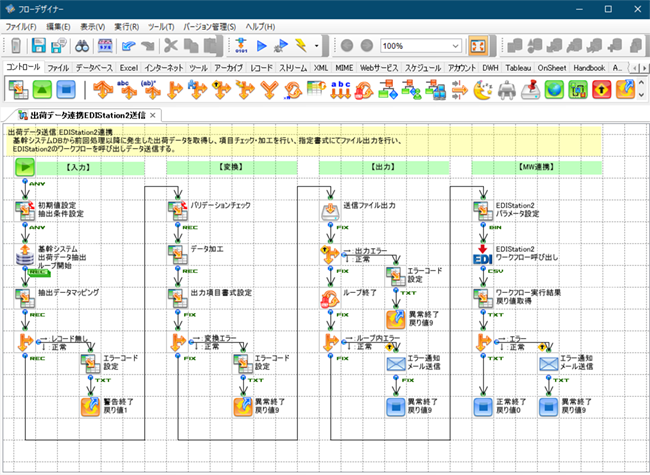Screen dimensions: 650x475
Task: Switch to the Excel component tab
Action: 129,68
